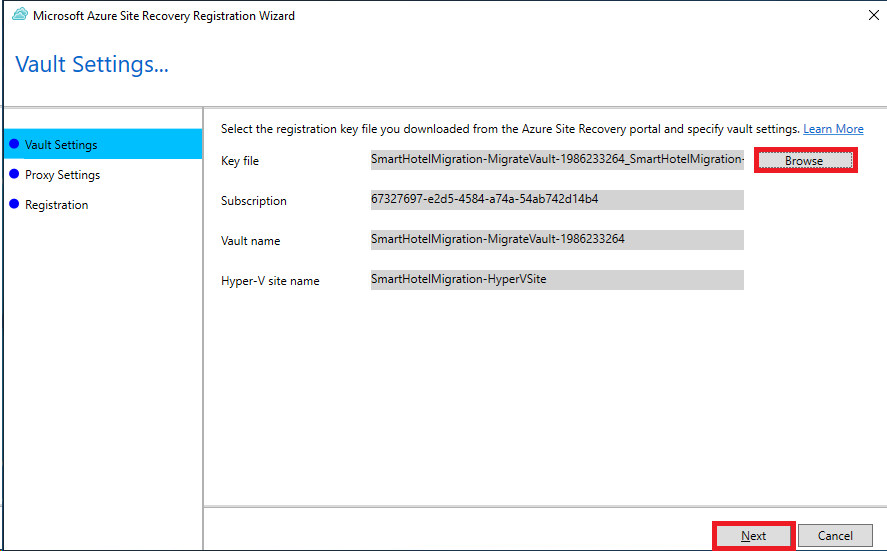Click the 'Vault name' label
Screen dimensions: 887x551
coord(251,241)
